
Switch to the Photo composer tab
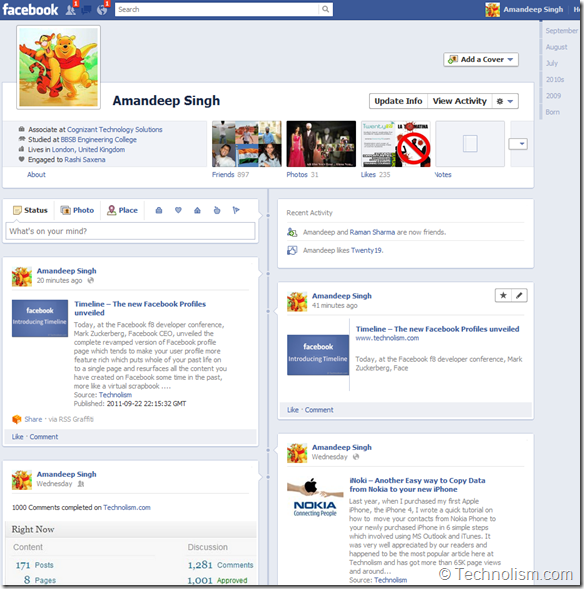[77, 210]
